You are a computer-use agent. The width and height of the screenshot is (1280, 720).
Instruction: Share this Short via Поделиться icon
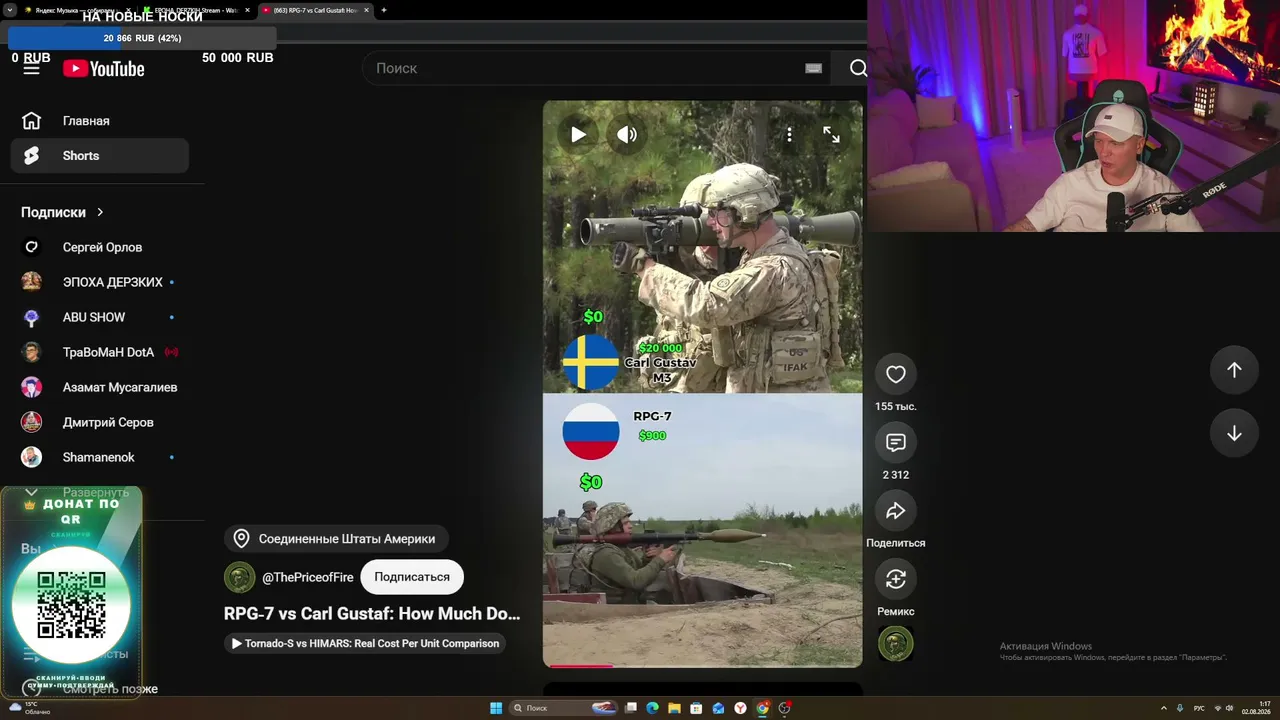[896, 511]
